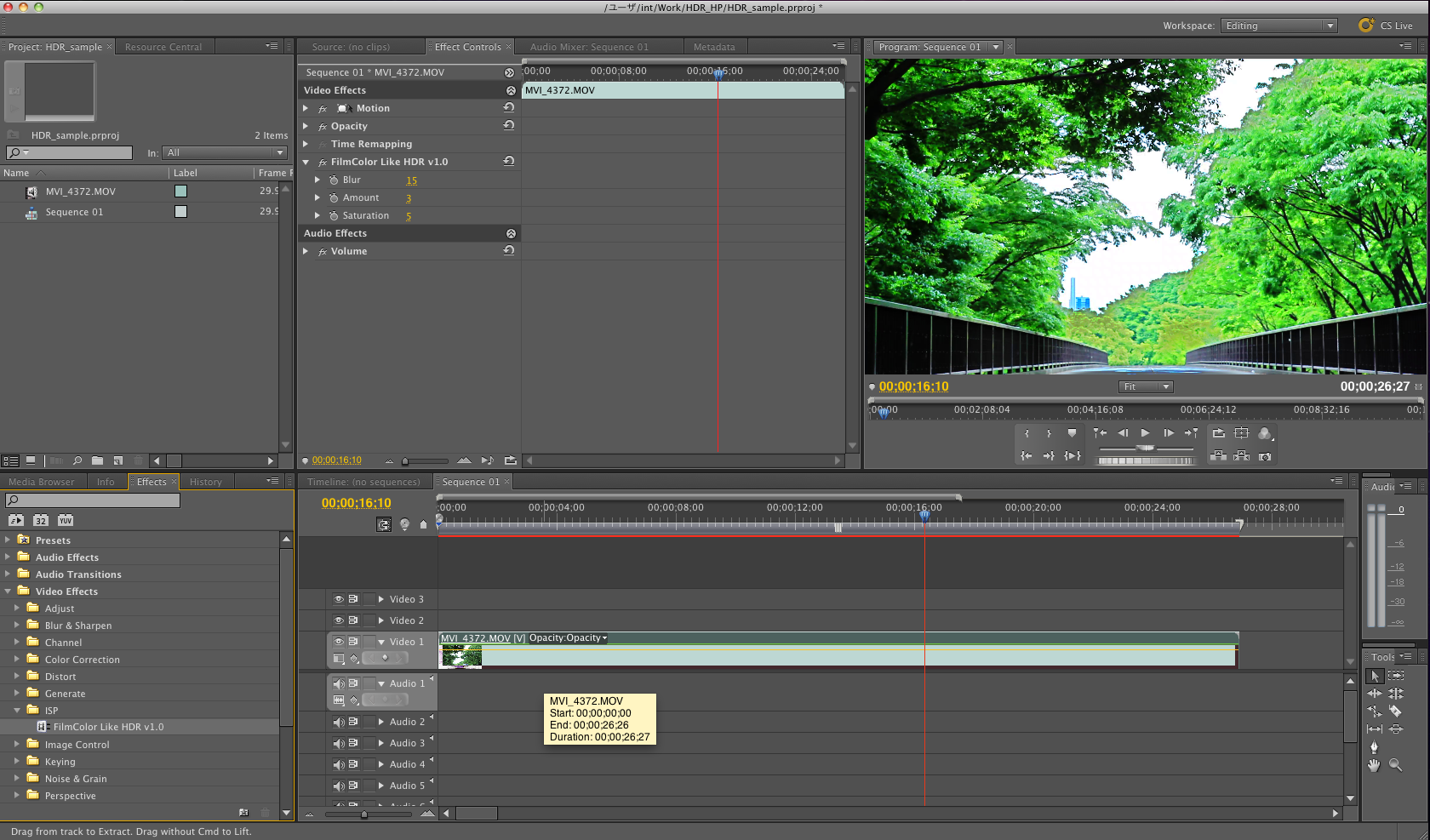
Task: Step back one frame in Program monitor
Action: pyautogui.click(x=1123, y=433)
